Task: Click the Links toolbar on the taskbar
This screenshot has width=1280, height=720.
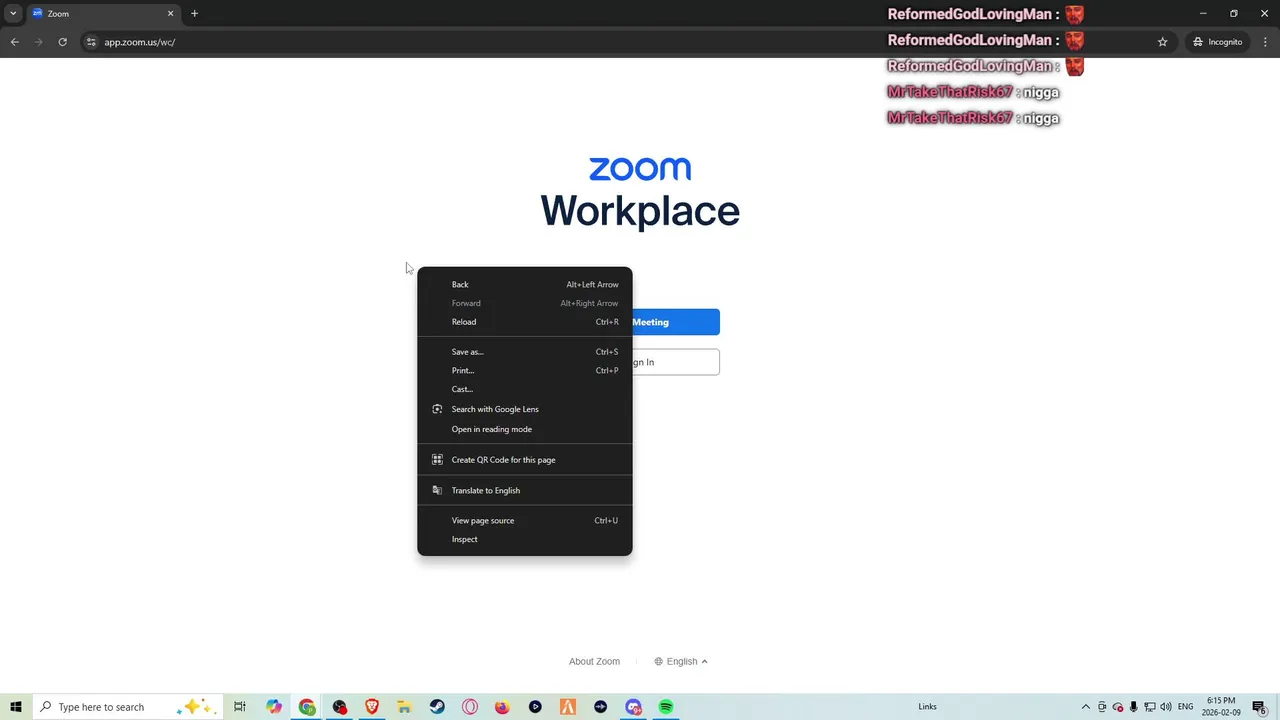Action: 927,707
